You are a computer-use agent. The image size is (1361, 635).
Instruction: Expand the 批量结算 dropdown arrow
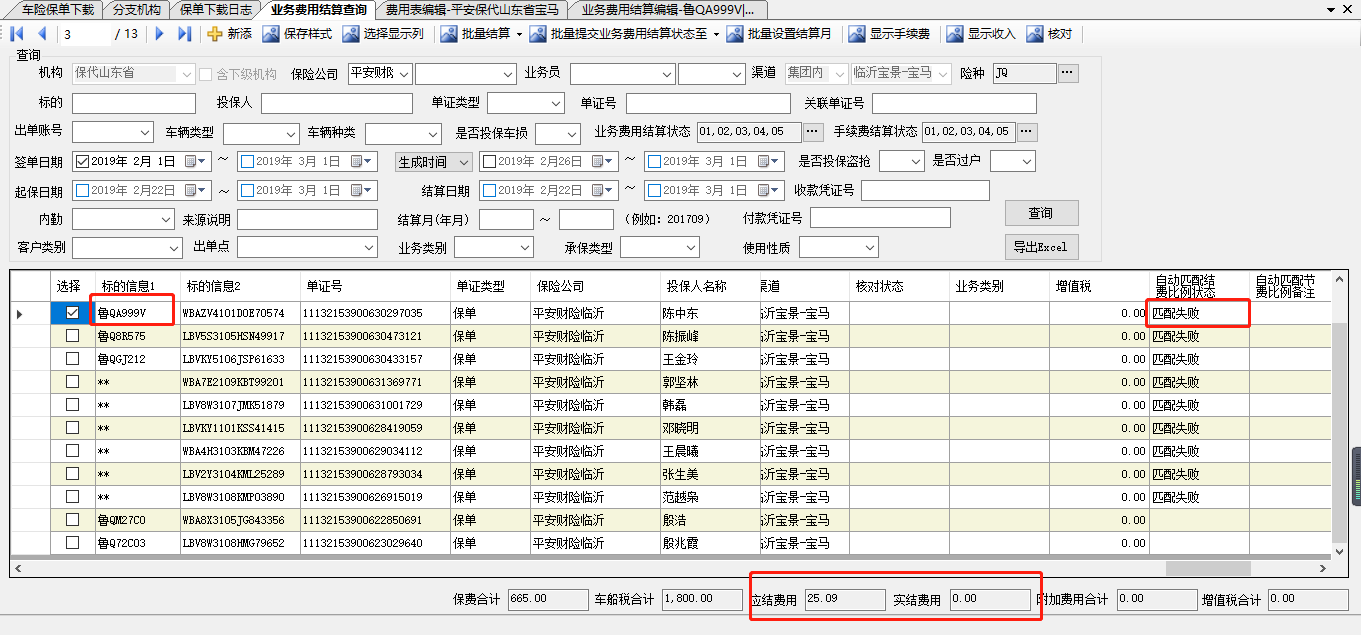(x=519, y=34)
